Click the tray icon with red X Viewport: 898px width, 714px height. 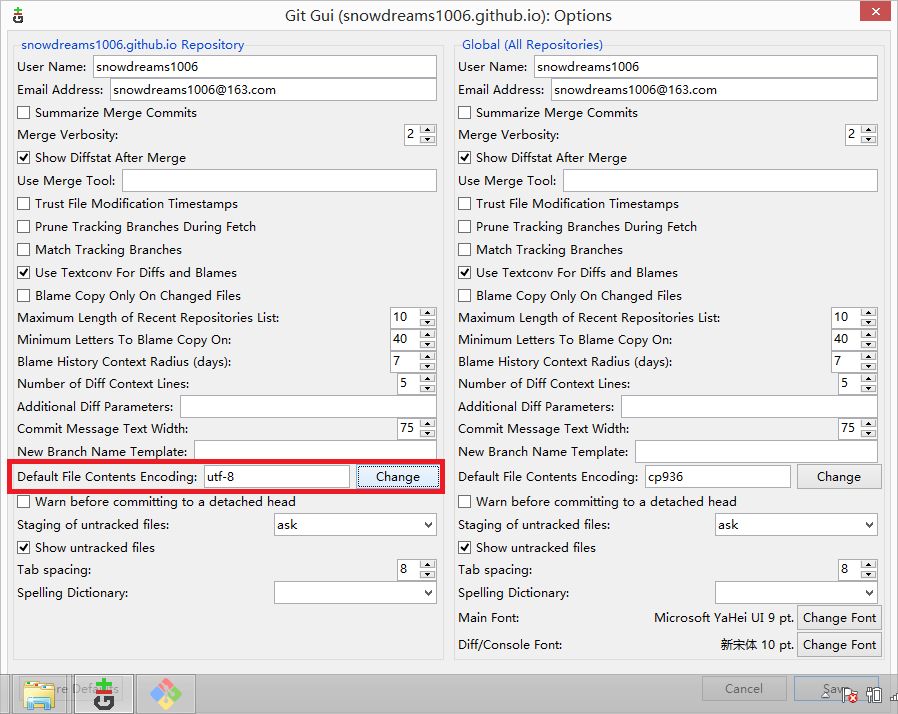pyautogui.click(x=851, y=695)
